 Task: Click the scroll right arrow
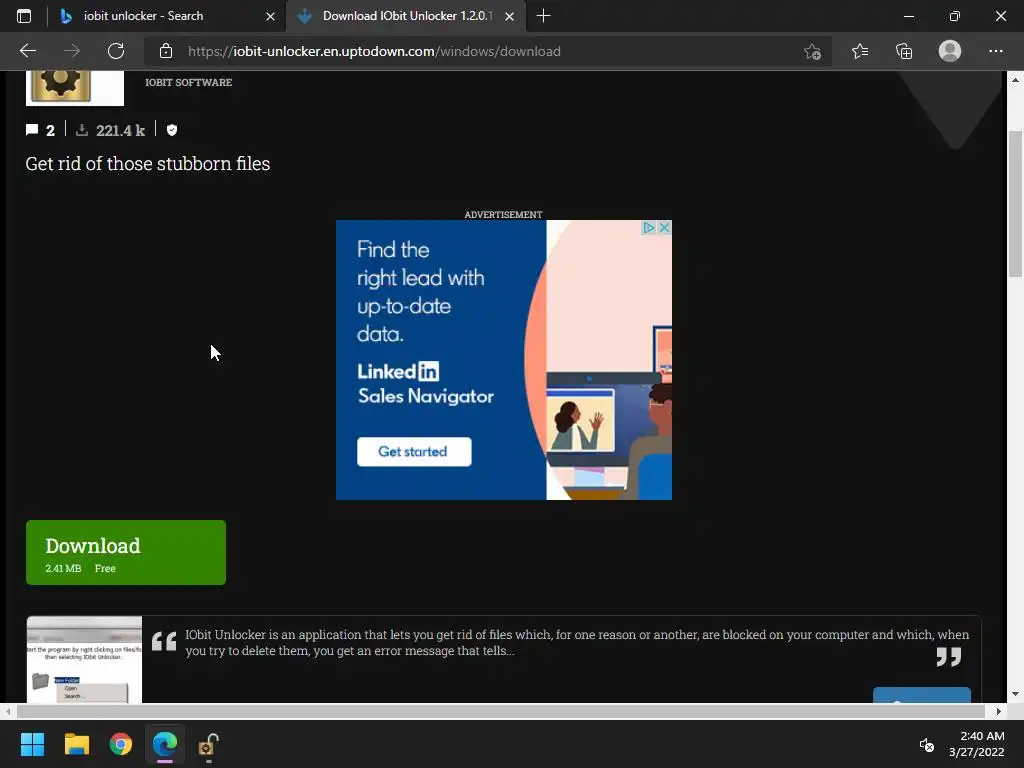point(999,711)
